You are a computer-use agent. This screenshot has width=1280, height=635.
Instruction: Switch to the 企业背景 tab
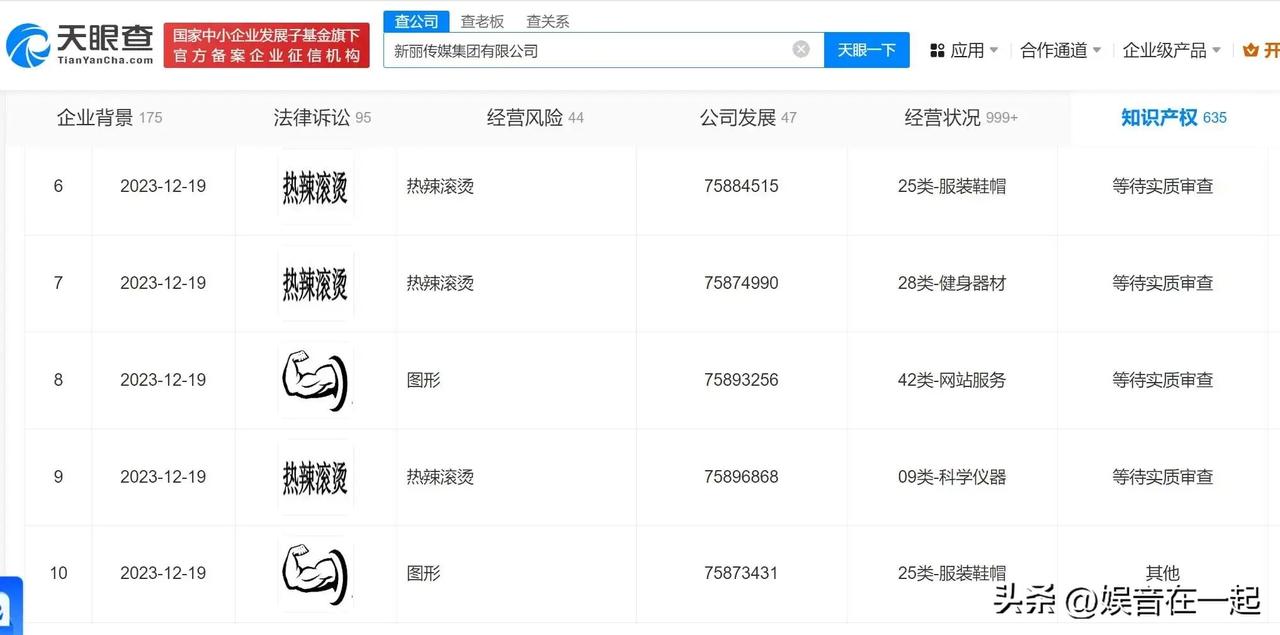109,117
